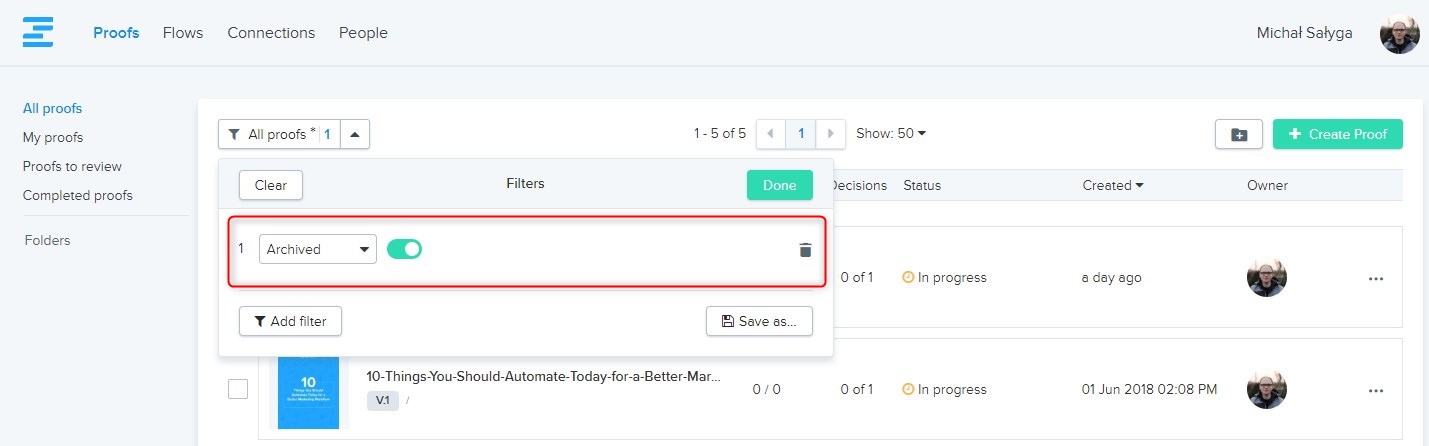Open three-dot menu for first proof row
1429x446 pixels.
[1376, 278]
